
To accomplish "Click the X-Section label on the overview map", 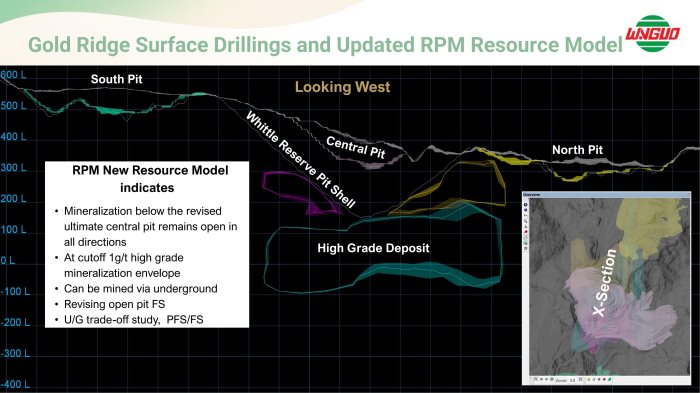I will [605, 283].
